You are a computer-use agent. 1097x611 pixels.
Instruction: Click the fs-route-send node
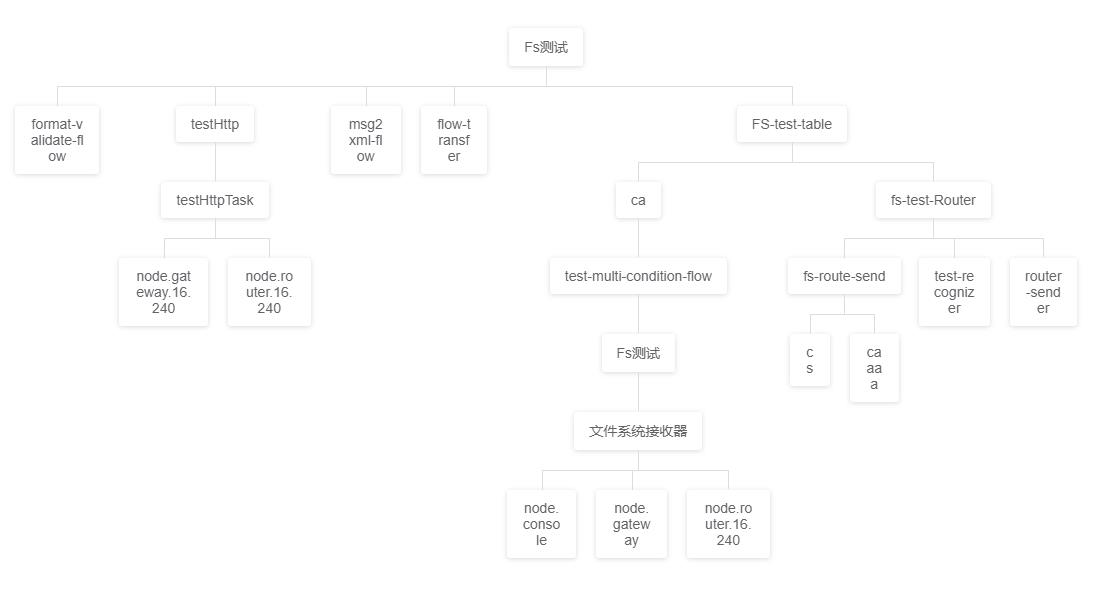(x=844, y=276)
